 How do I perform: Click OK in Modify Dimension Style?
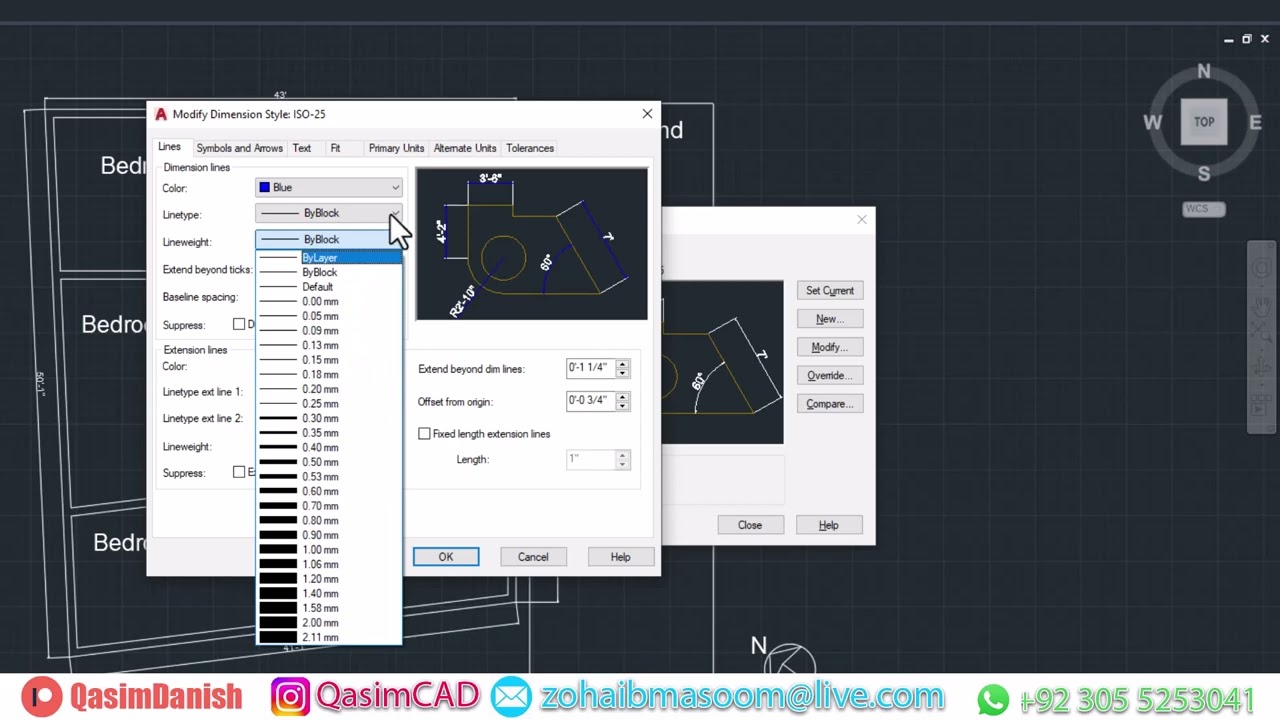coord(446,557)
